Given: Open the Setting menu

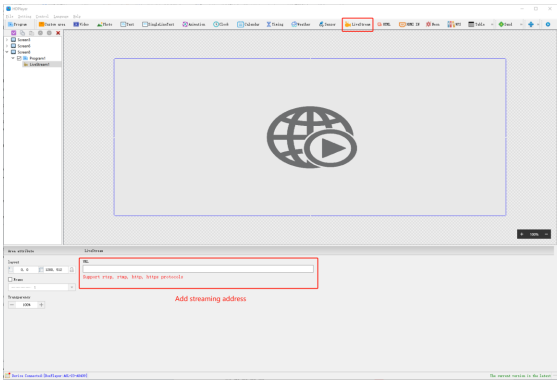Looking at the screenshot, I should pyautogui.click(x=25, y=16).
